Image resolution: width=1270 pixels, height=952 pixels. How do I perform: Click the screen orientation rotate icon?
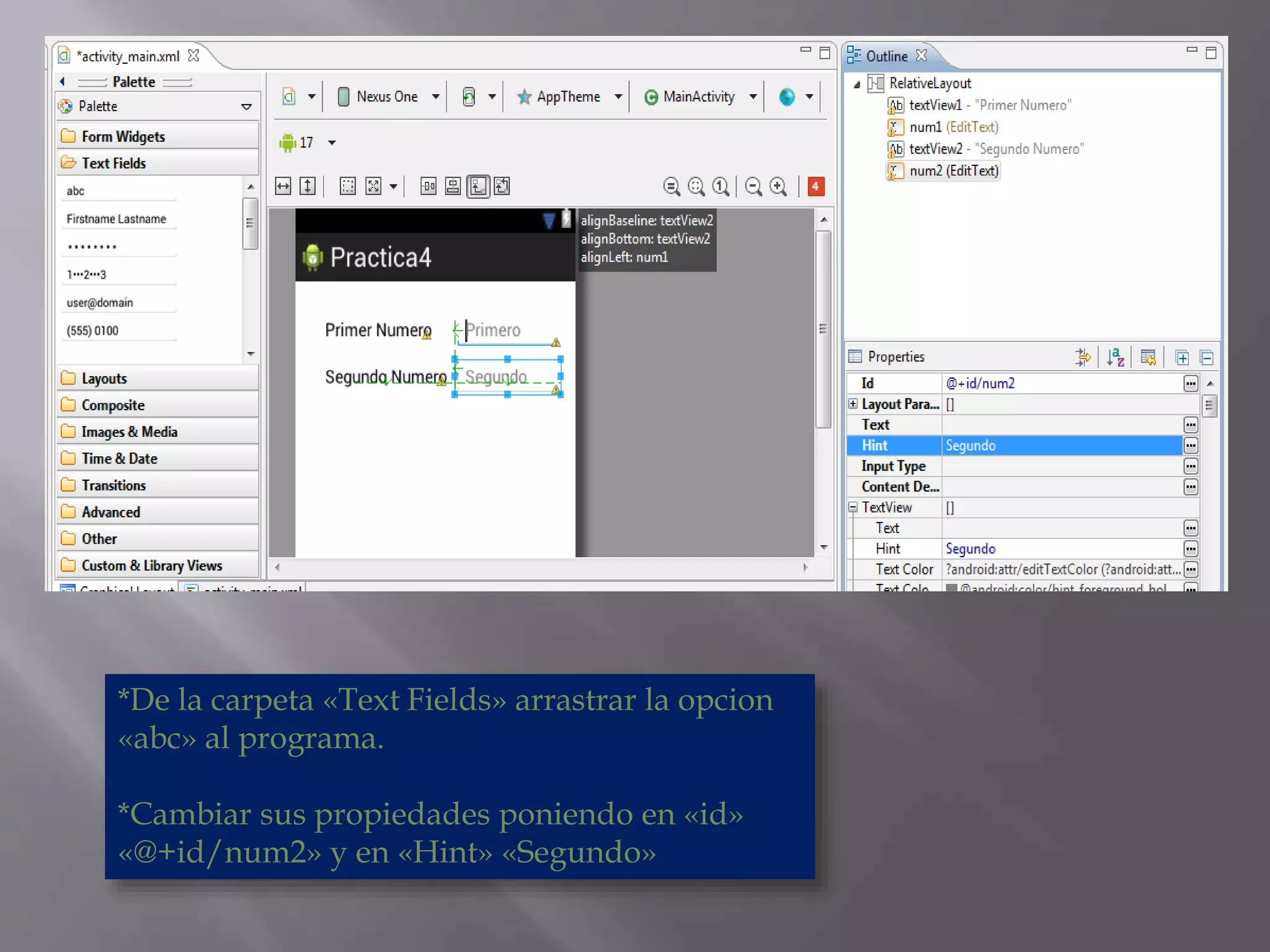[469, 97]
